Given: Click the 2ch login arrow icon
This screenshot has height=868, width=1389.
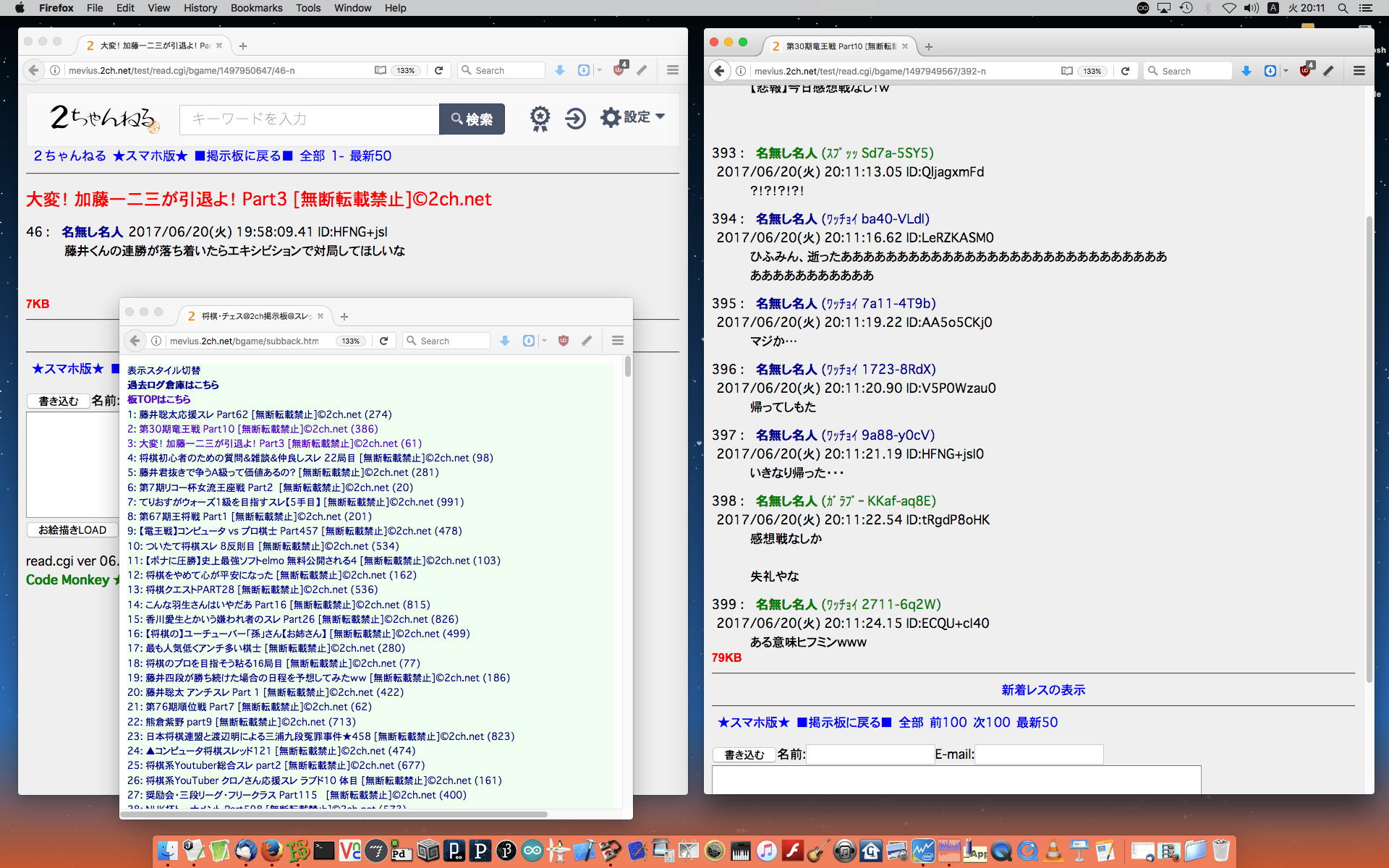Looking at the screenshot, I should pos(575,118).
